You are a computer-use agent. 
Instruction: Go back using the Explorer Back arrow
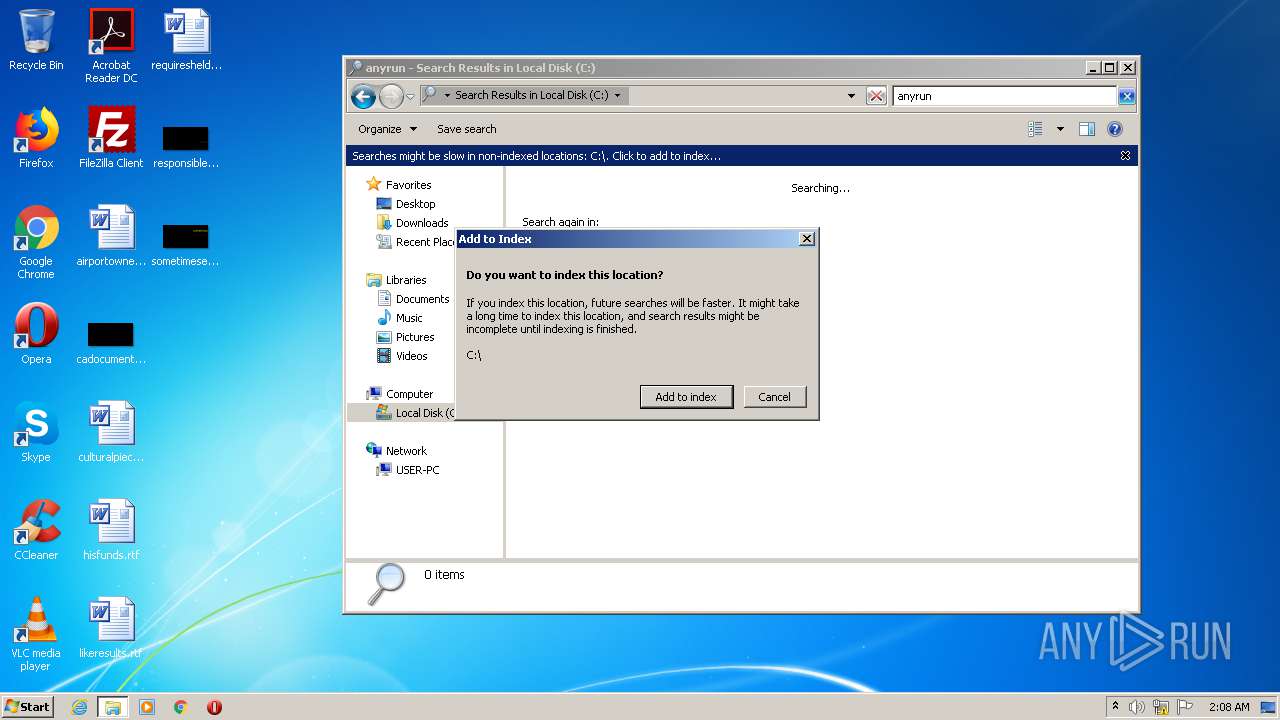tap(363, 96)
